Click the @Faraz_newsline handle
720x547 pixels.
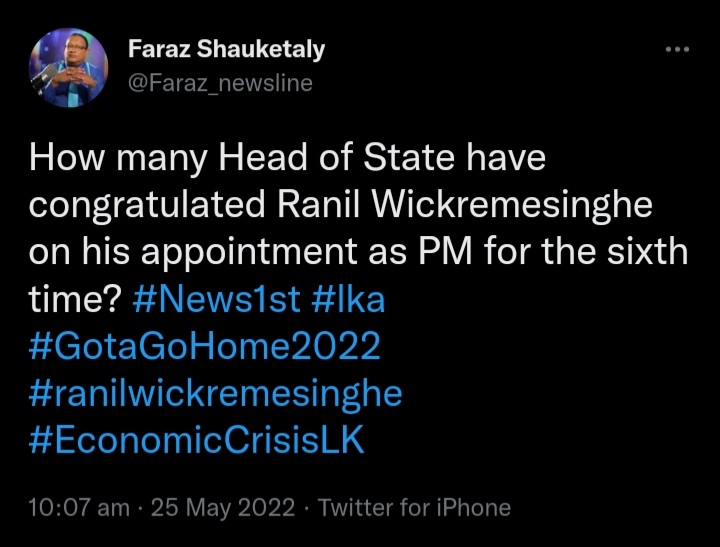click(220, 83)
